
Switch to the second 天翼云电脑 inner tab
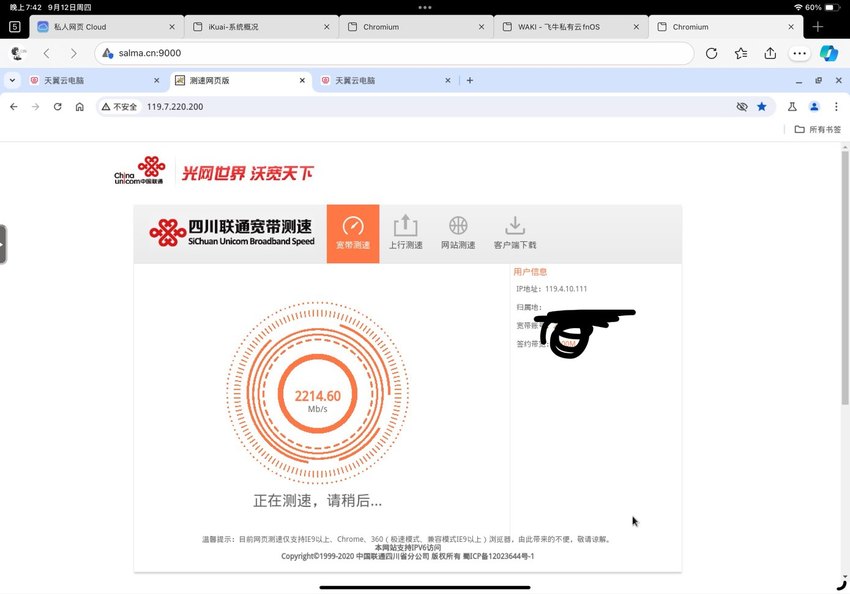[386, 80]
